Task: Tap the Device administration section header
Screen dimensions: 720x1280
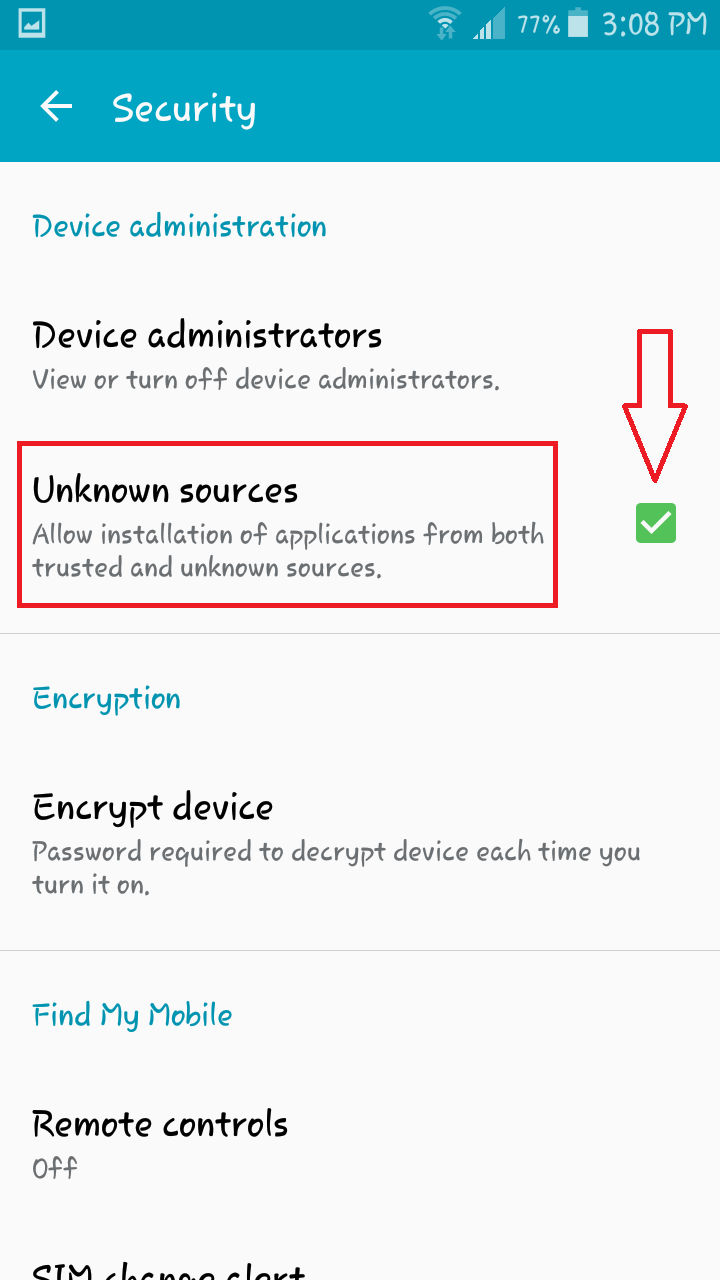Action: point(179,226)
